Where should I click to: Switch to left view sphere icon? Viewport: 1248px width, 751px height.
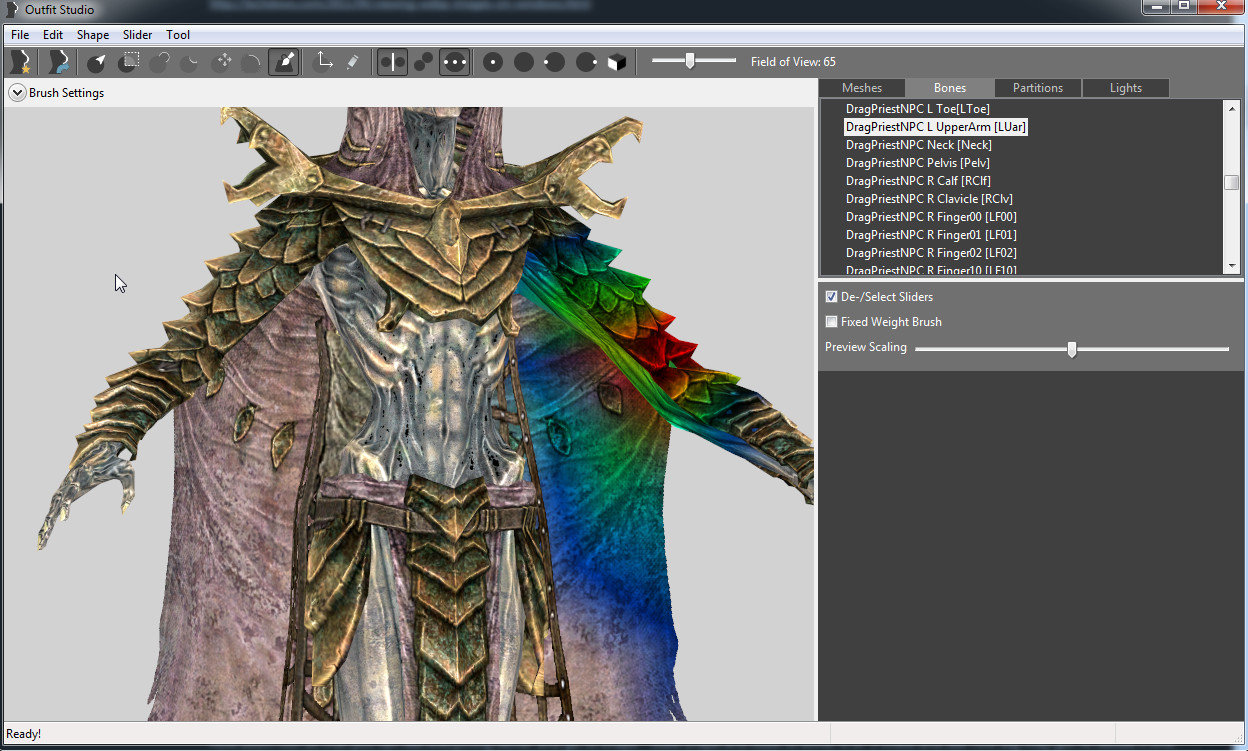click(x=555, y=62)
